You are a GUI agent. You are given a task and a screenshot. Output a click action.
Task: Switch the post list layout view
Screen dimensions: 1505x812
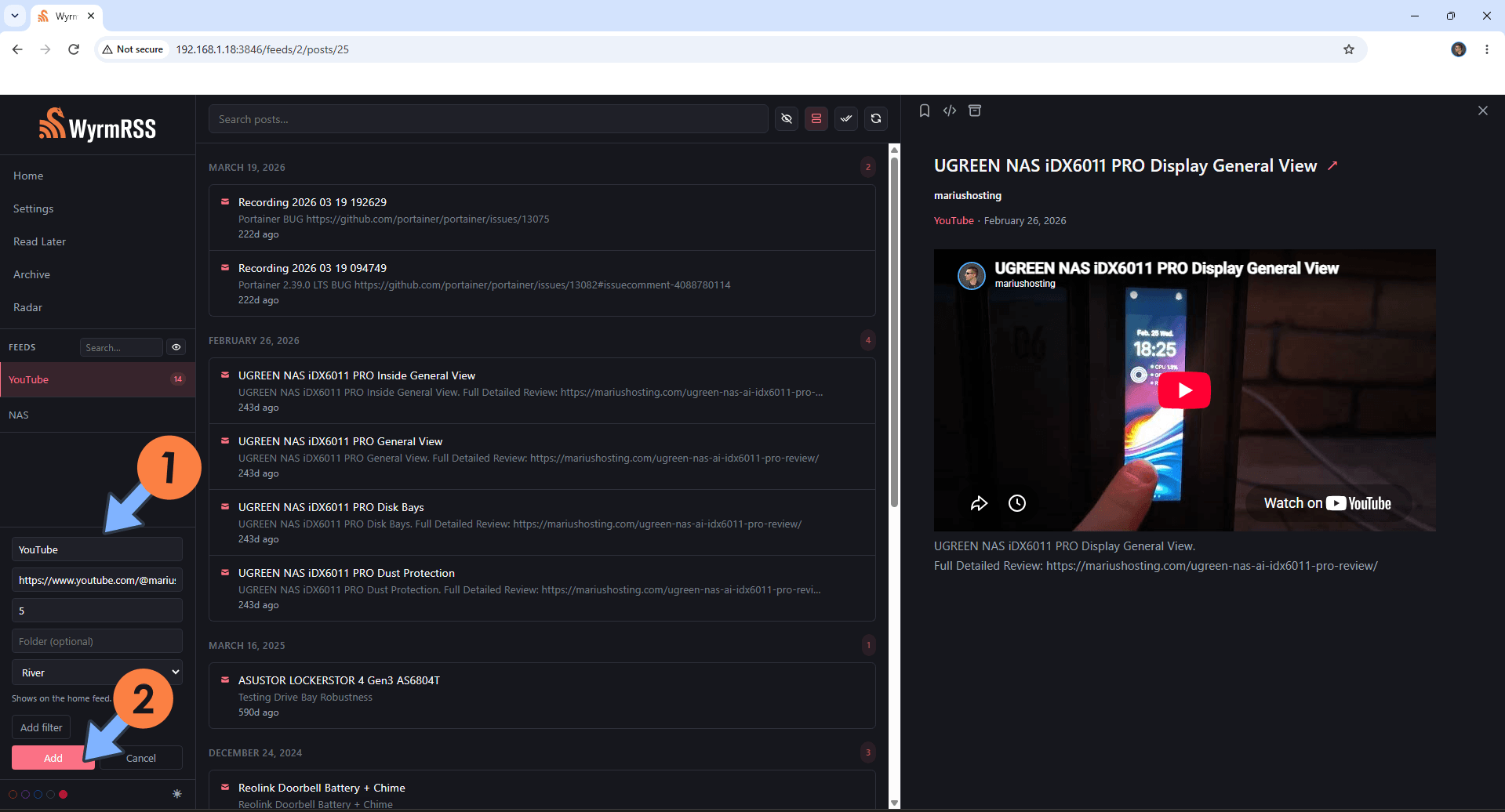click(x=816, y=119)
